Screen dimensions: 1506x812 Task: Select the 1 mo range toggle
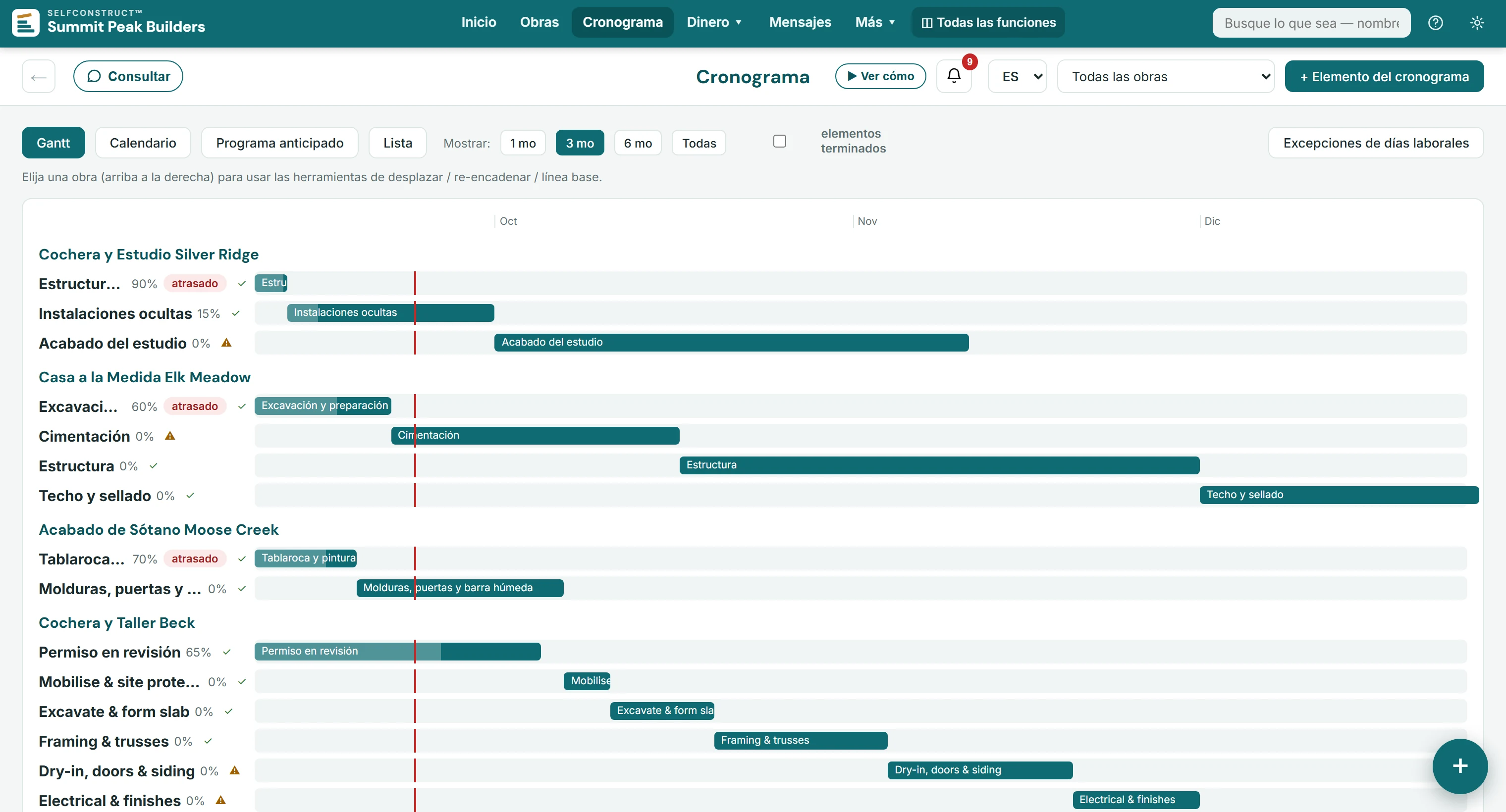pyautogui.click(x=523, y=143)
